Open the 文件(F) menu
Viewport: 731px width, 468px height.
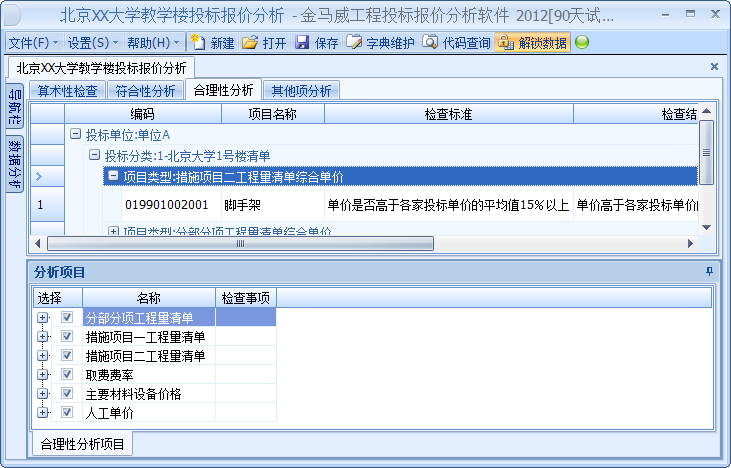(x=31, y=43)
